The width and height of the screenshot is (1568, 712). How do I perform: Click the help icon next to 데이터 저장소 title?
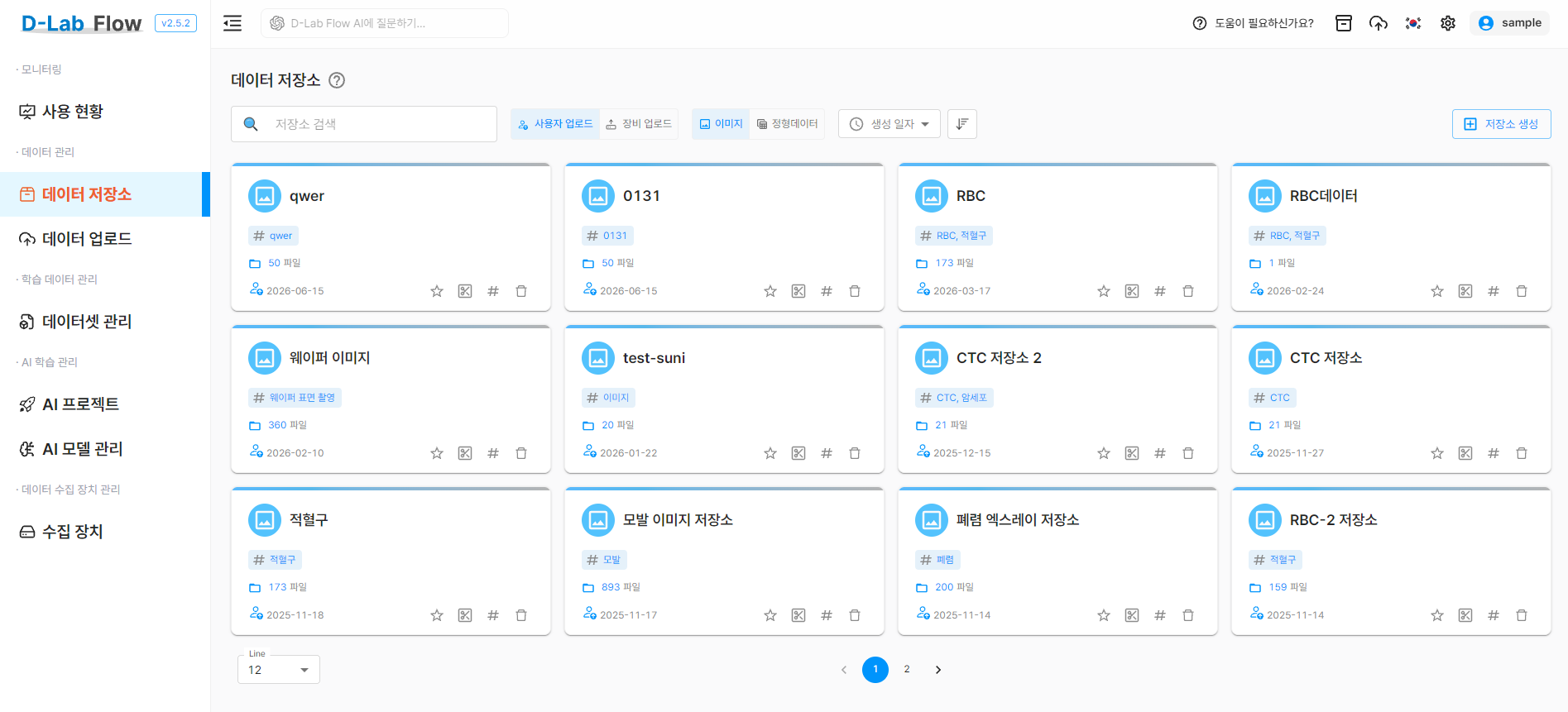tap(337, 80)
